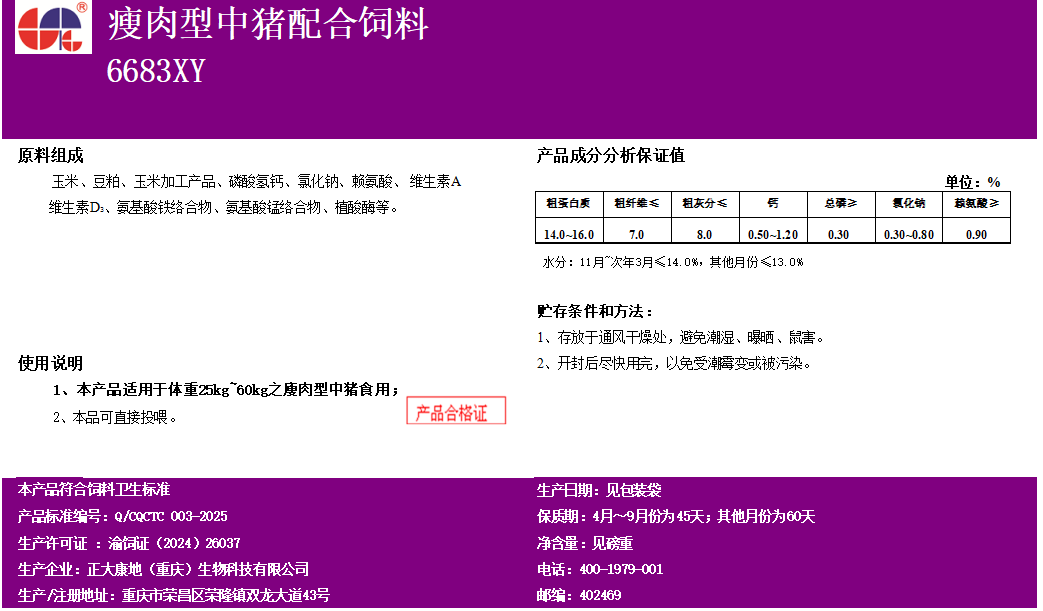Click the 原料组成 section heading

click(50, 156)
